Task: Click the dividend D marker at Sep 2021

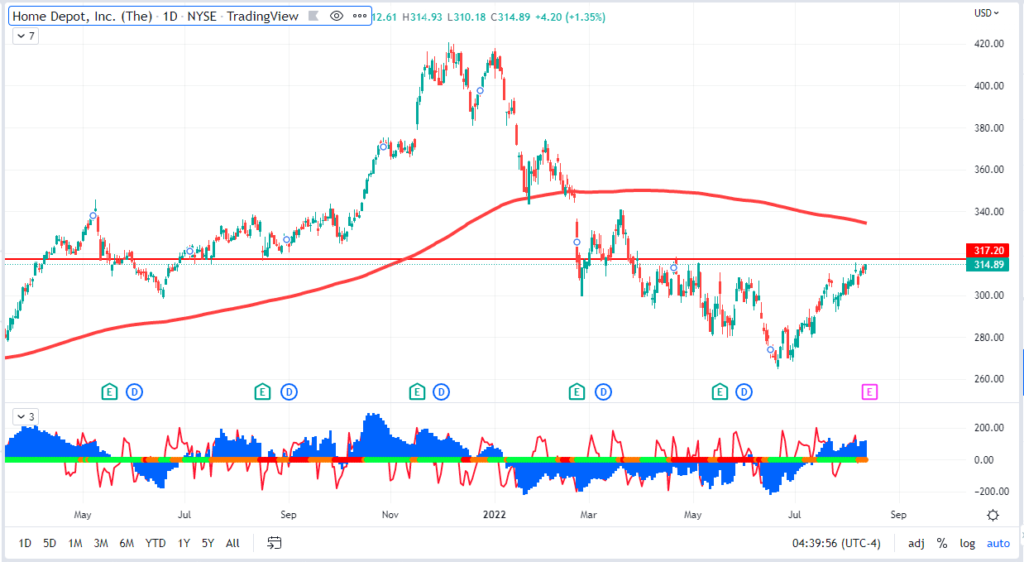Action: 289,392
